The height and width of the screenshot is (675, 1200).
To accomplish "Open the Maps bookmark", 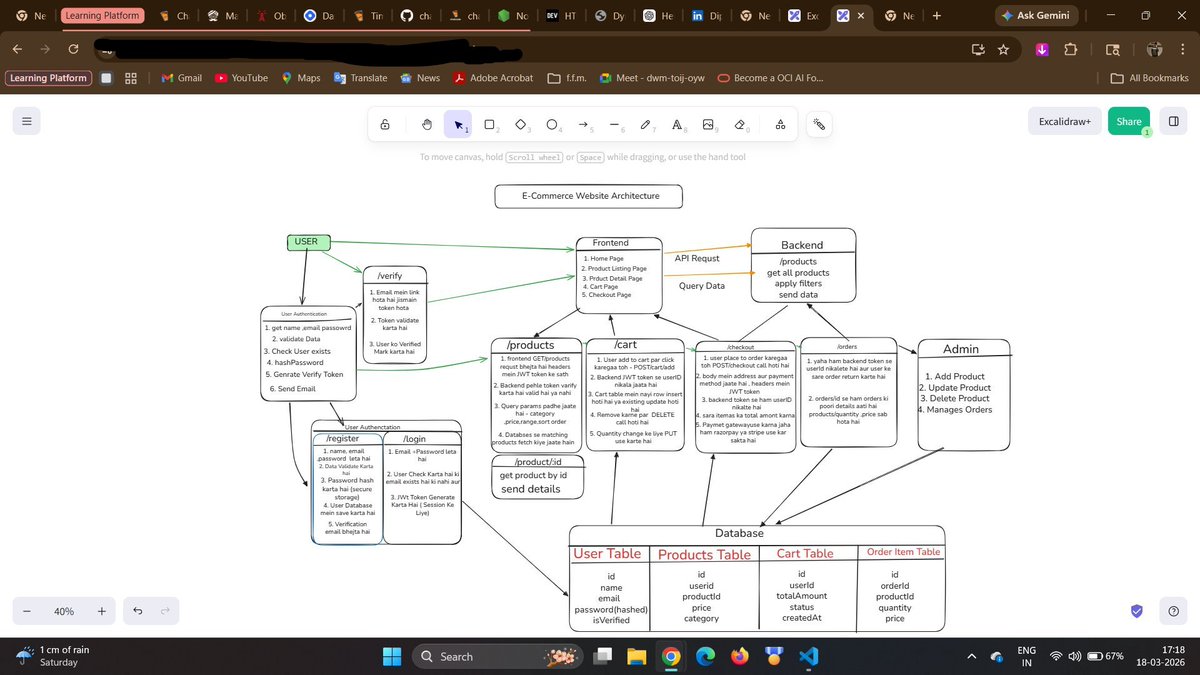I will point(301,78).
